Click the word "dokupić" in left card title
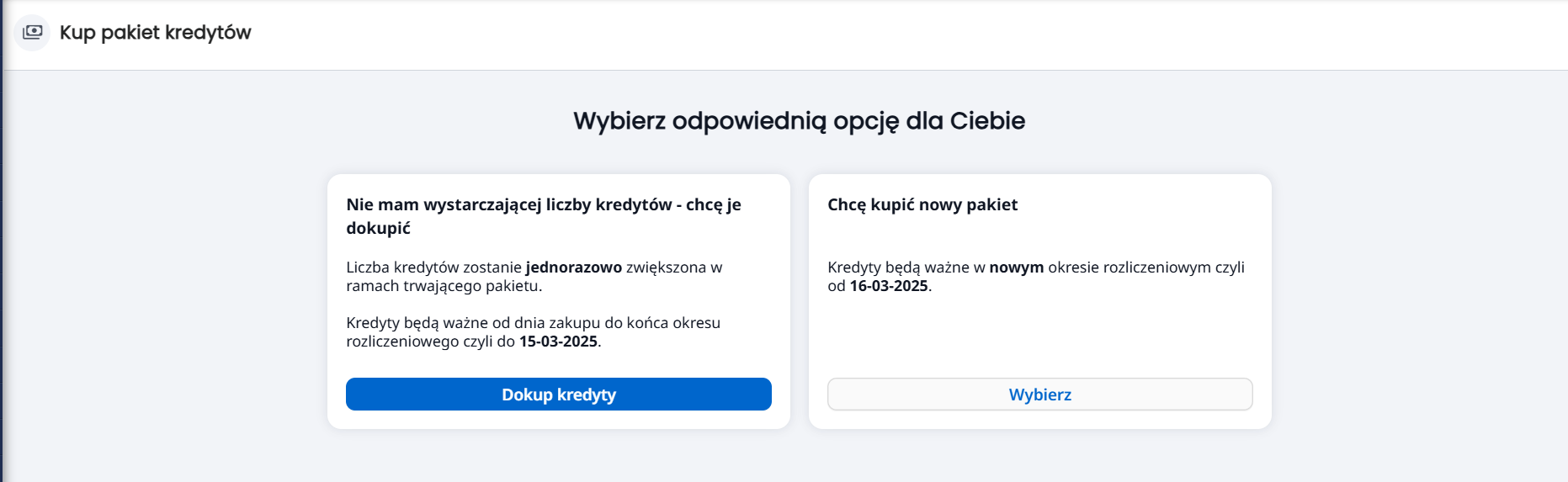 (x=379, y=229)
